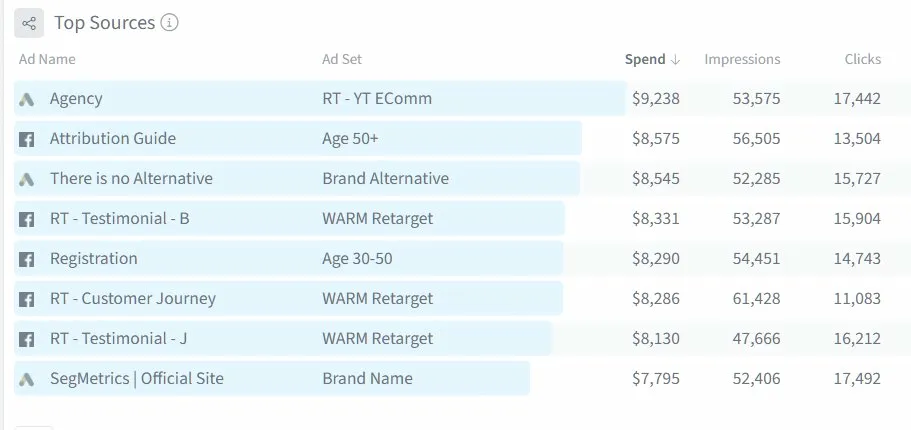This screenshot has width=911, height=430.
Task: Click the $8,286 spend value for Customer Journey
Action: 656,299
